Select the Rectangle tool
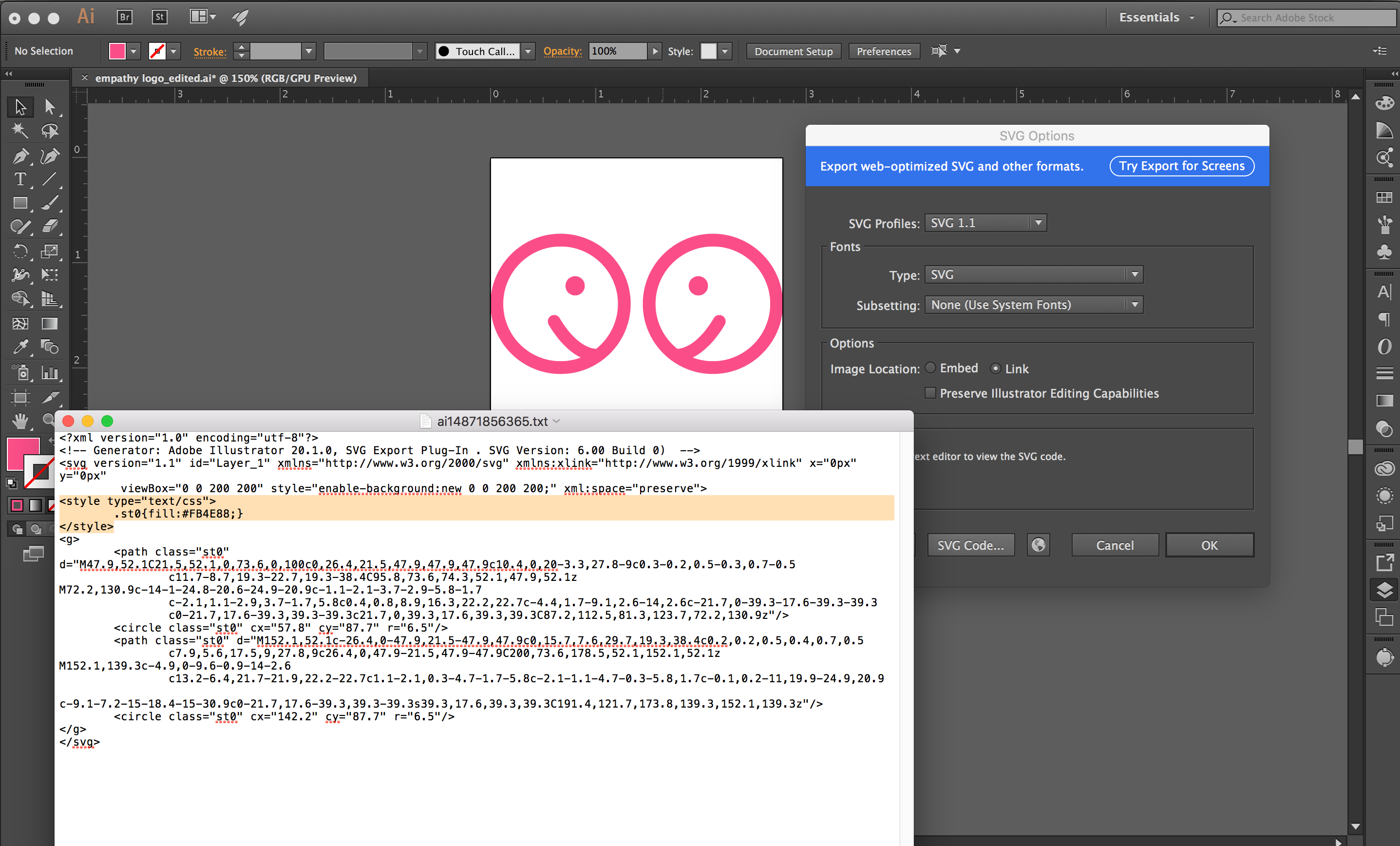1400x846 pixels. (x=20, y=203)
